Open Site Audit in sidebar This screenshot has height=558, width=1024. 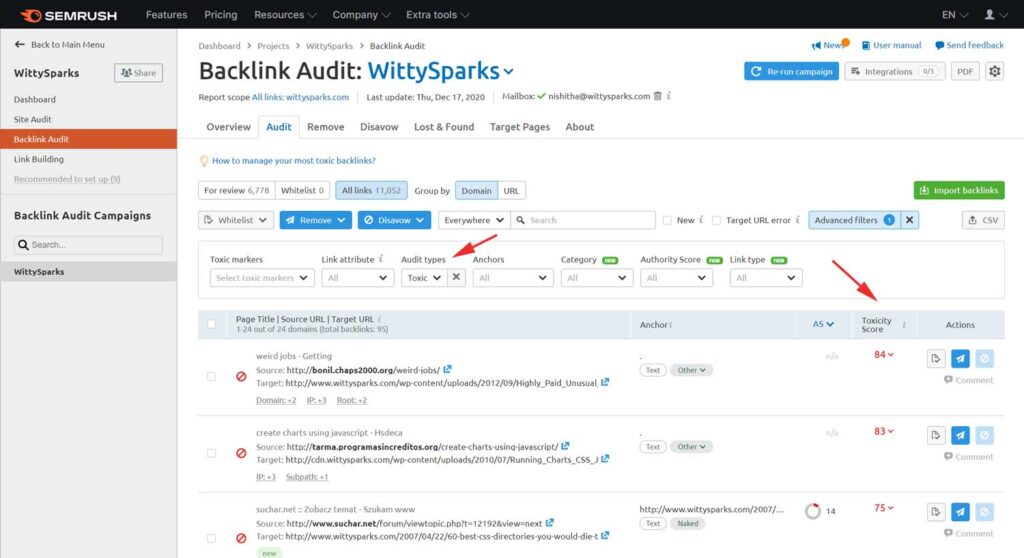point(33,119)
